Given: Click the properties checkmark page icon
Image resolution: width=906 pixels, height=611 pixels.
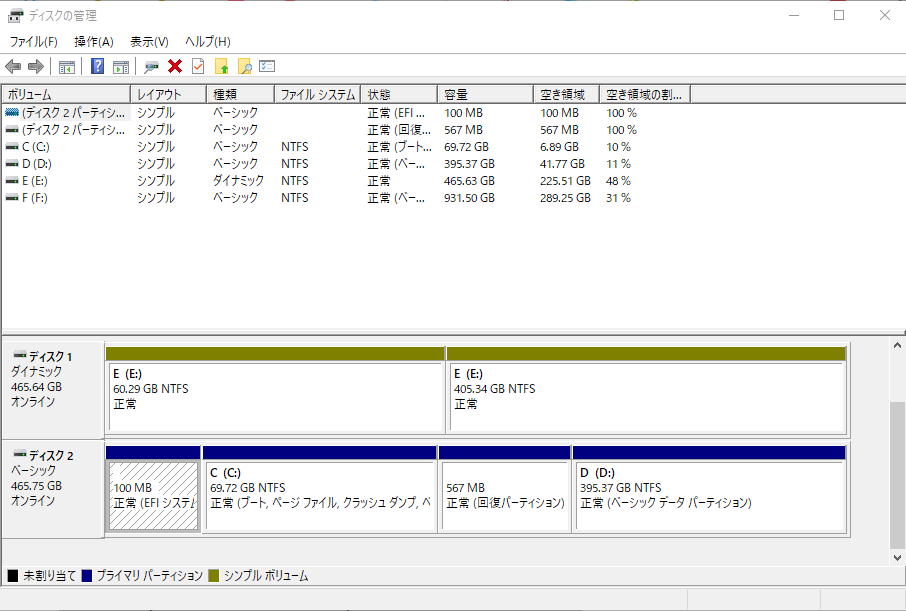Looking at the screenshot, I should pyautogui.click(x=198, y=67).
